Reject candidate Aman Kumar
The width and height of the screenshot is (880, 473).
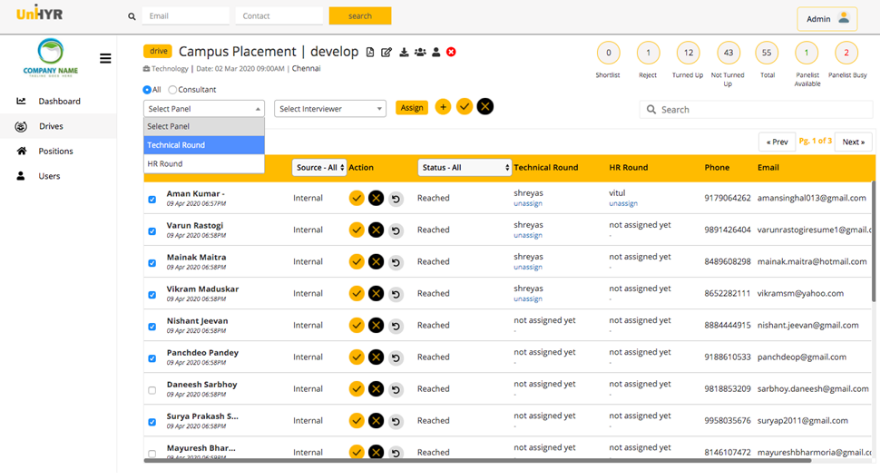point(376,198)
